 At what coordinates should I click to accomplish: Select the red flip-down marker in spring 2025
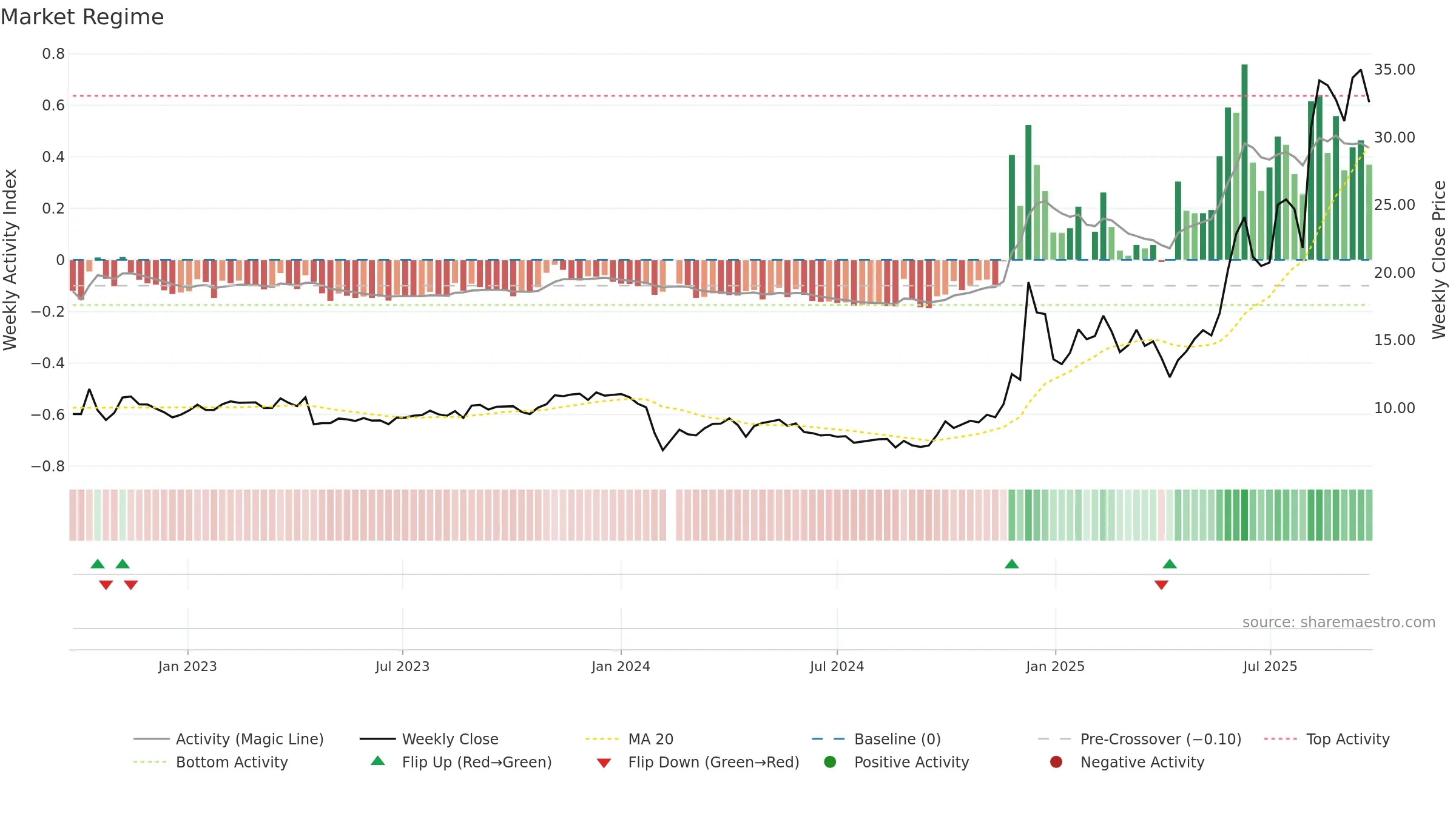coord(1161,585)
